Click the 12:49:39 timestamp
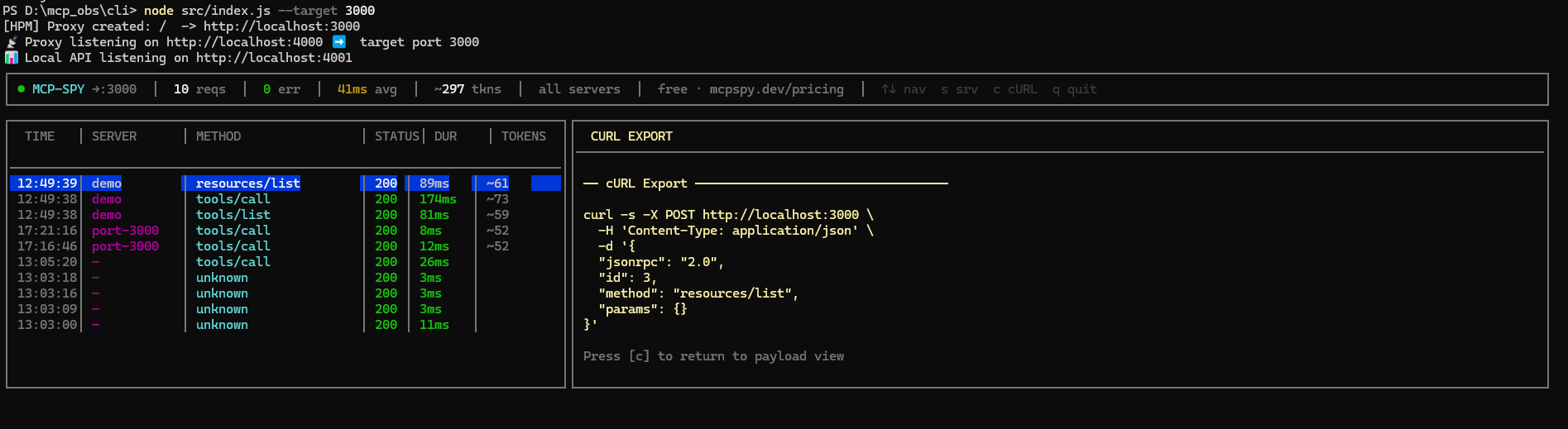The width and height of the screenshot is (1568, 429). point(47,184)
